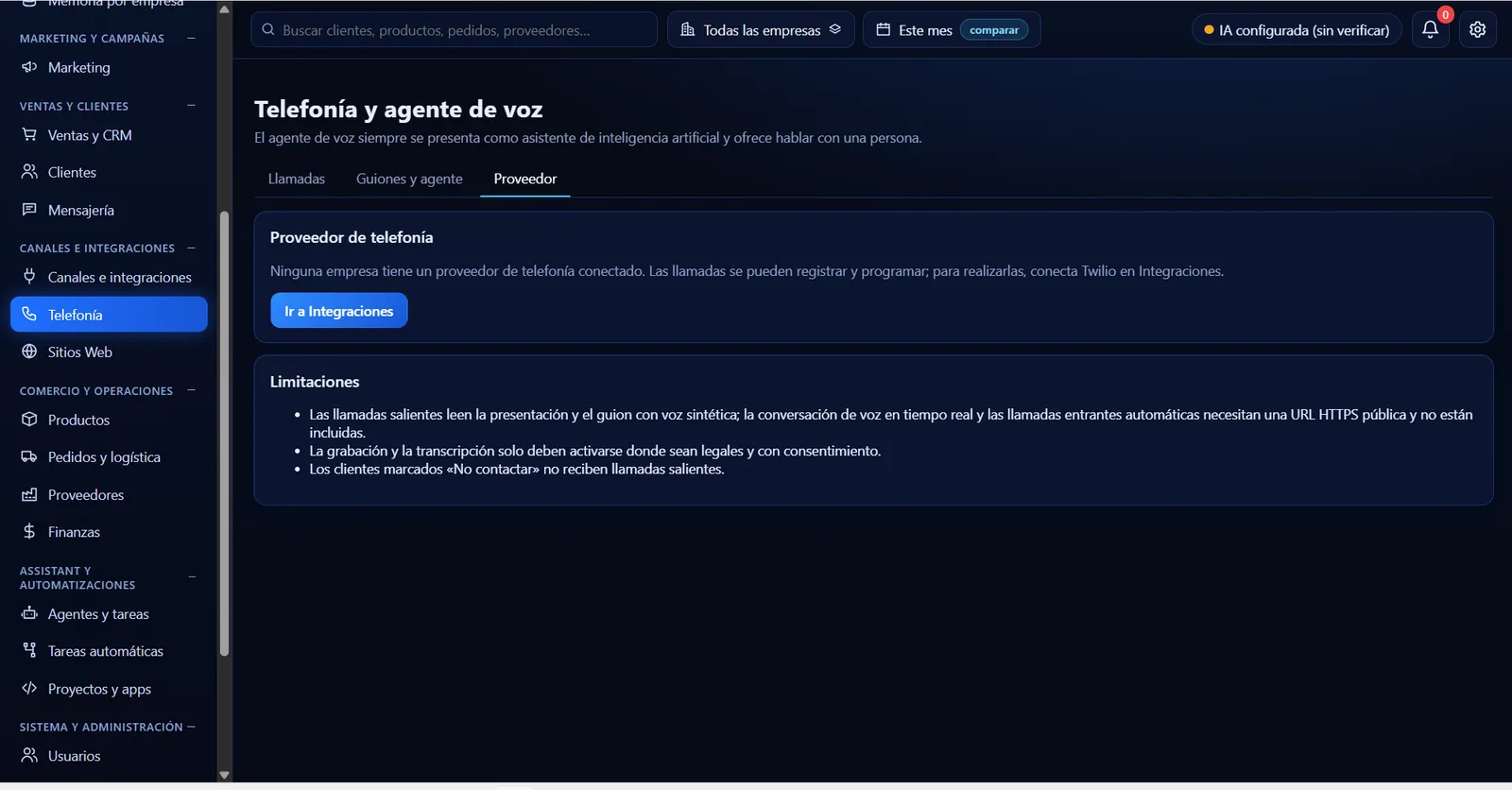Click the Ventas y CRM cart icon
This screenshot has width=1512, height=790.
(29, 135)
